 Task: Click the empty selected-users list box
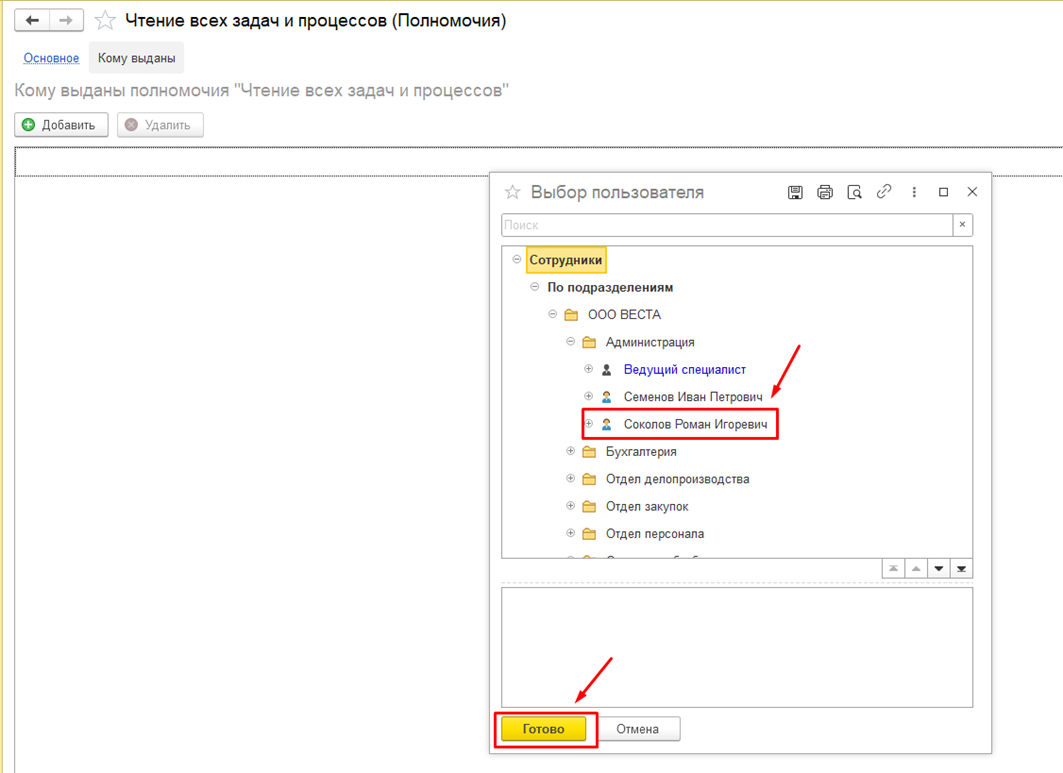coord(737,648)
